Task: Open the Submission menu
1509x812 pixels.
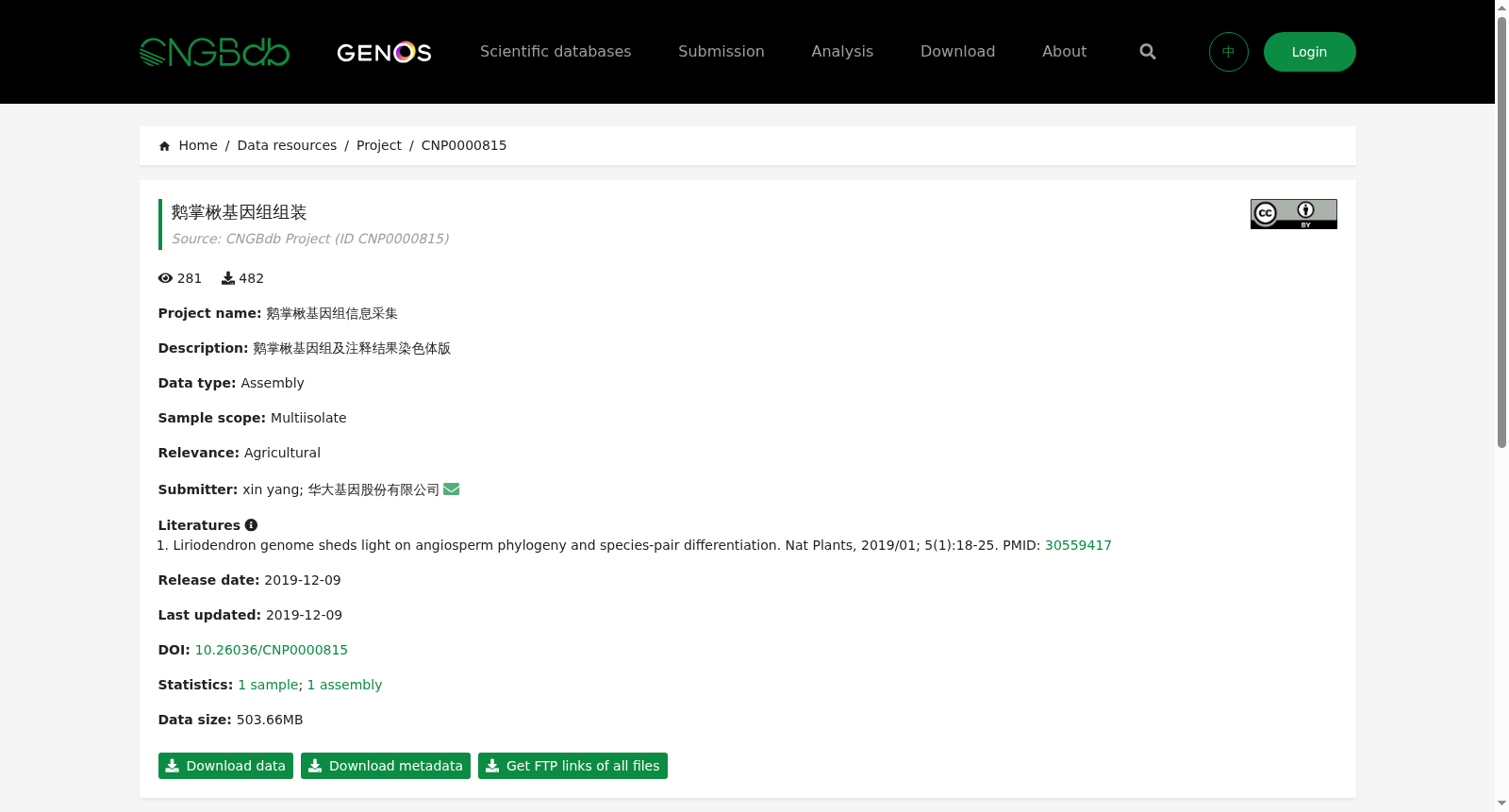Action: point(721,52)
